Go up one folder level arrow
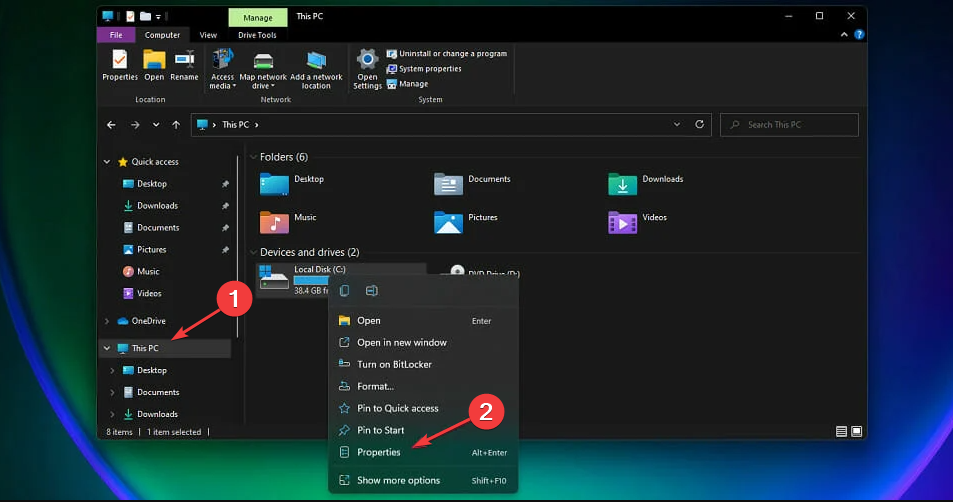The height and width of the screenshot is (502, 953). [x=176, y=125]
